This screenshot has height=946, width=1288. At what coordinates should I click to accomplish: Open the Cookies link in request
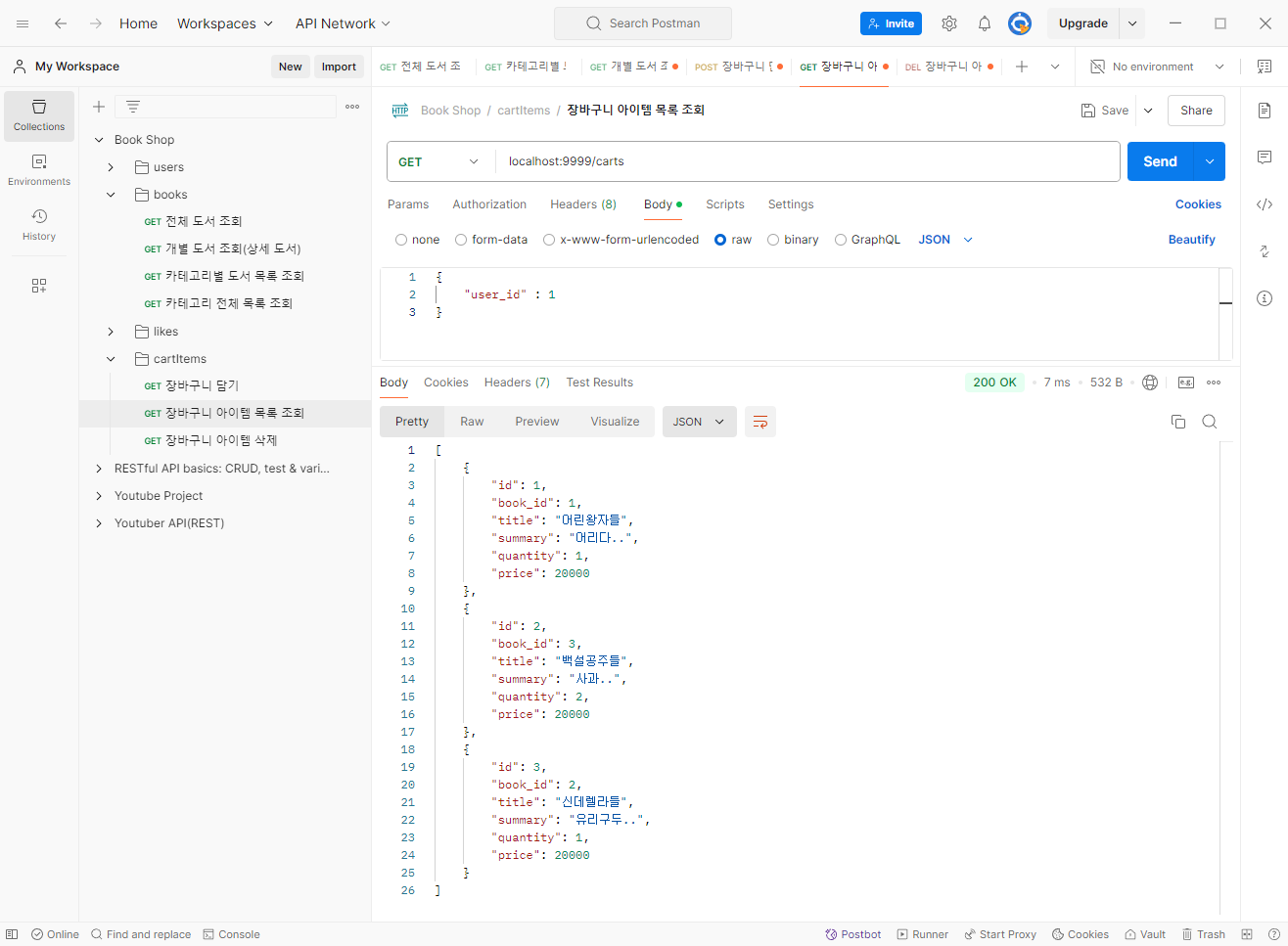1198,204
